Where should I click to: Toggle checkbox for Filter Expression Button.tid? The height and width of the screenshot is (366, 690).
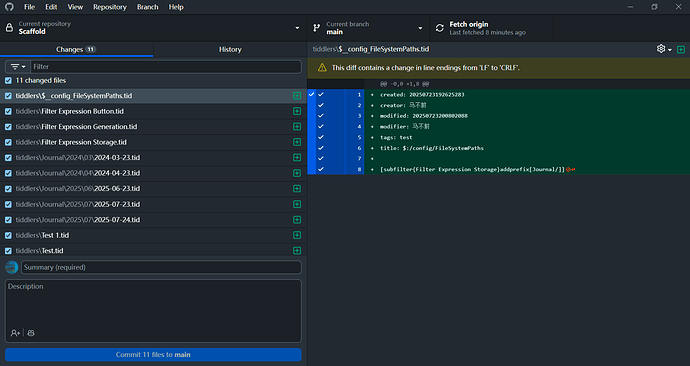pyautogui.click(x=8, y=111)
